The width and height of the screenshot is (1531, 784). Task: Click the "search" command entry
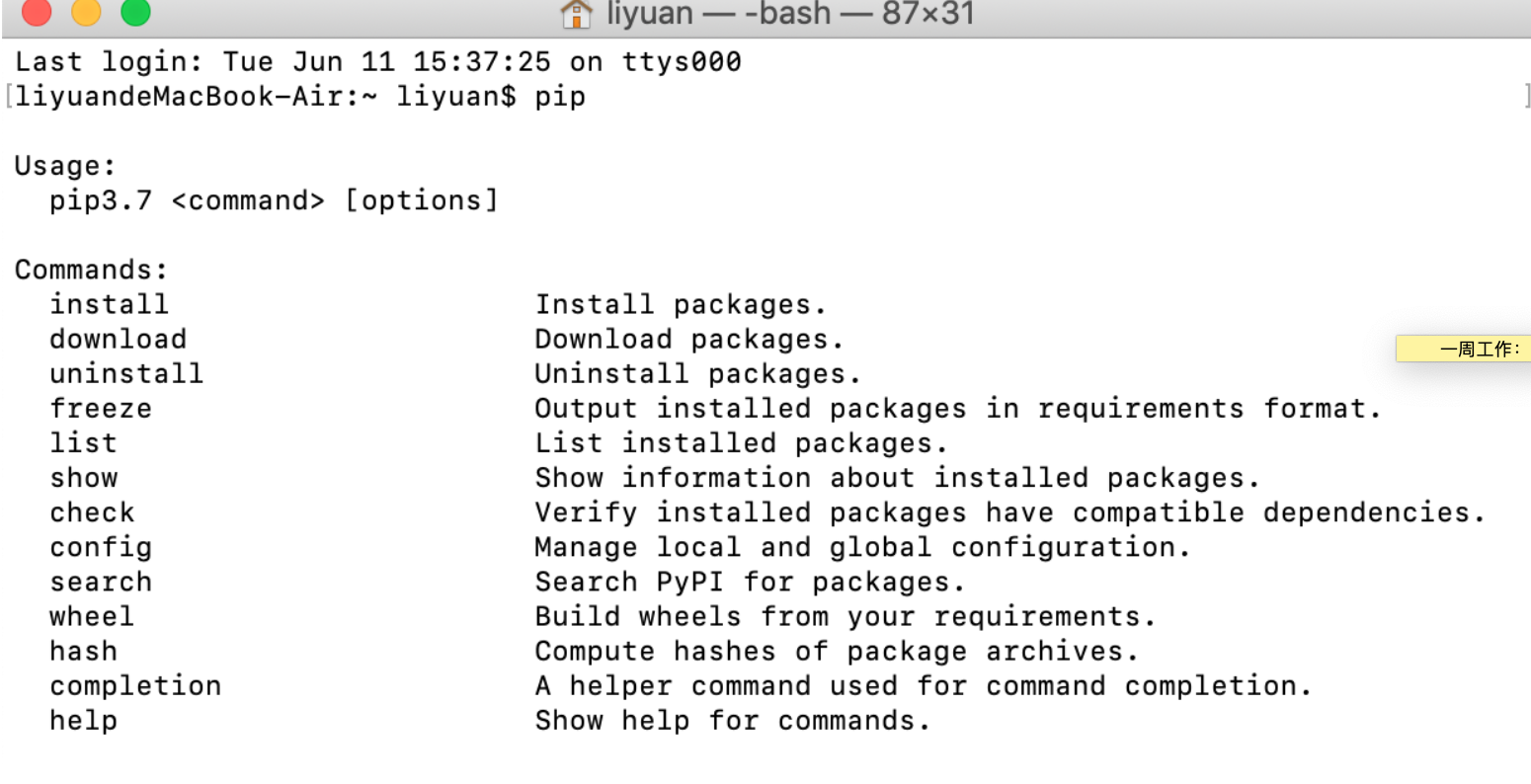point(101,582)
